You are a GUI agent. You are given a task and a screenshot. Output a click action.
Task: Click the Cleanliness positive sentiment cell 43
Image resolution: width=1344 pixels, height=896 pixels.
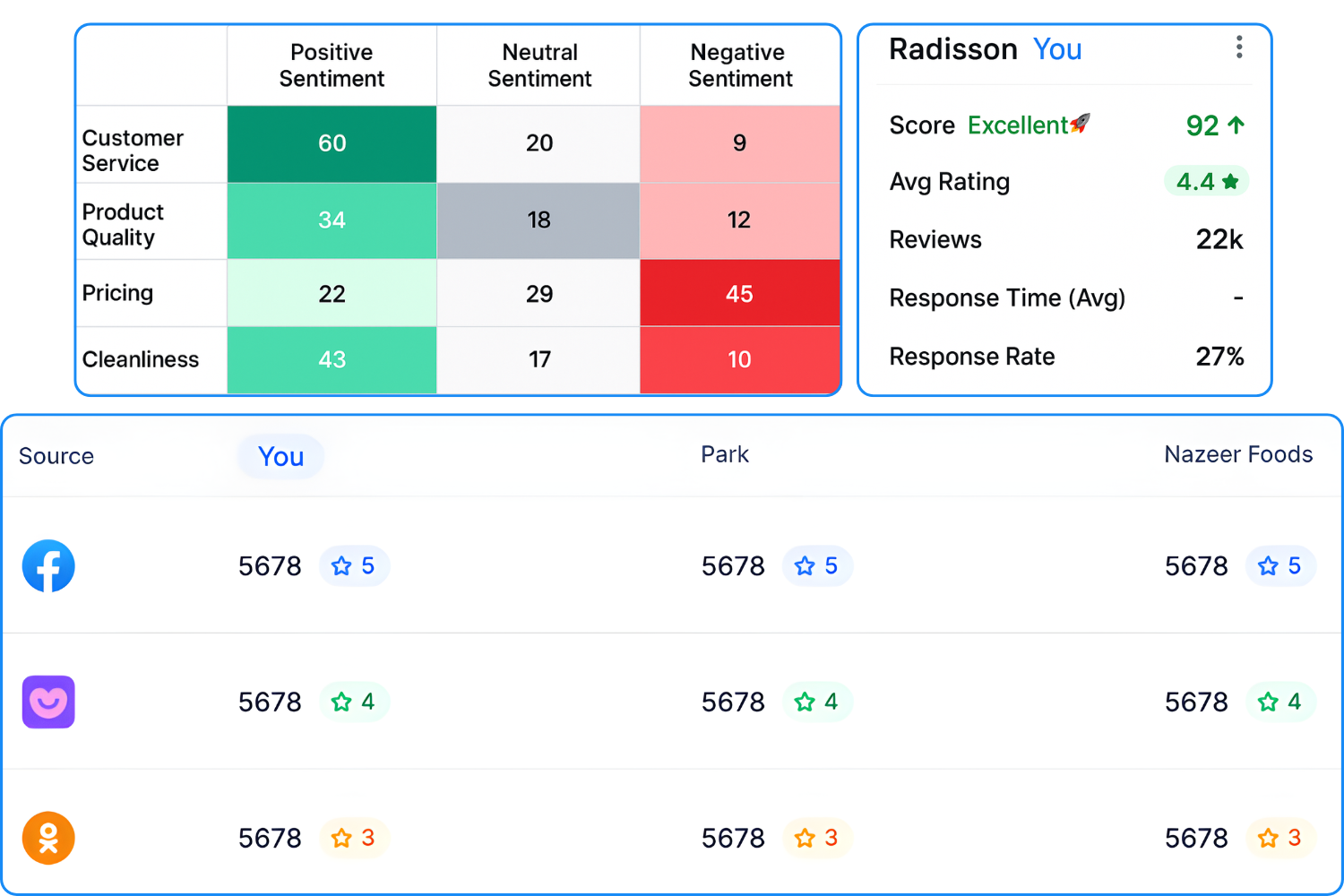click(332, 359)
